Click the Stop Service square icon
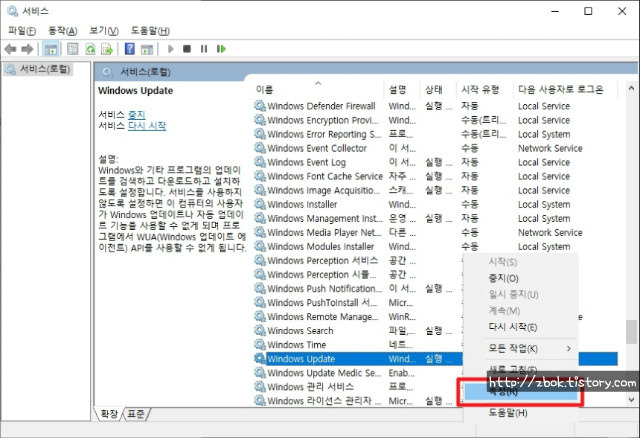This screenshot has height=438, width=640. (x=187, y=49)
